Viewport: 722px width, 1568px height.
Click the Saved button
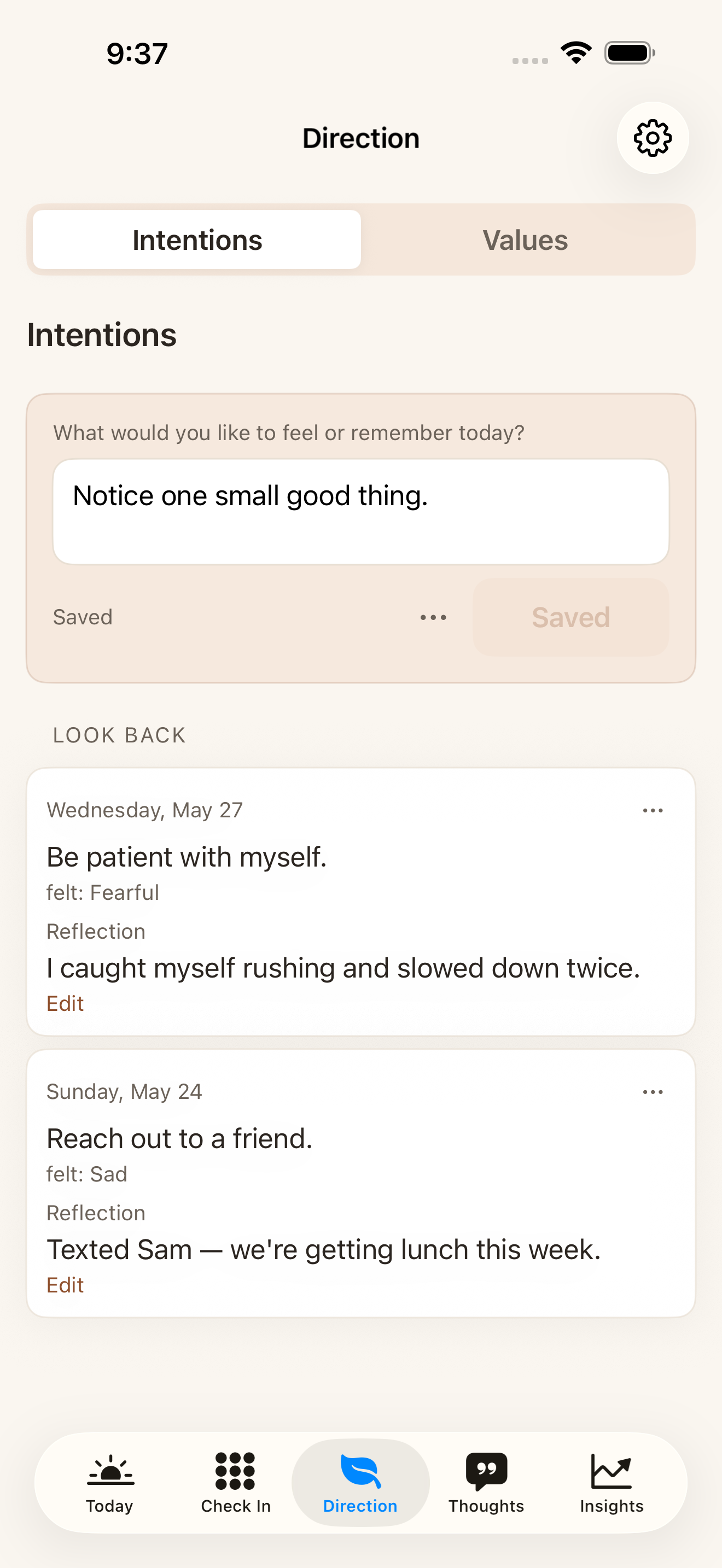(x=571, y=617)
